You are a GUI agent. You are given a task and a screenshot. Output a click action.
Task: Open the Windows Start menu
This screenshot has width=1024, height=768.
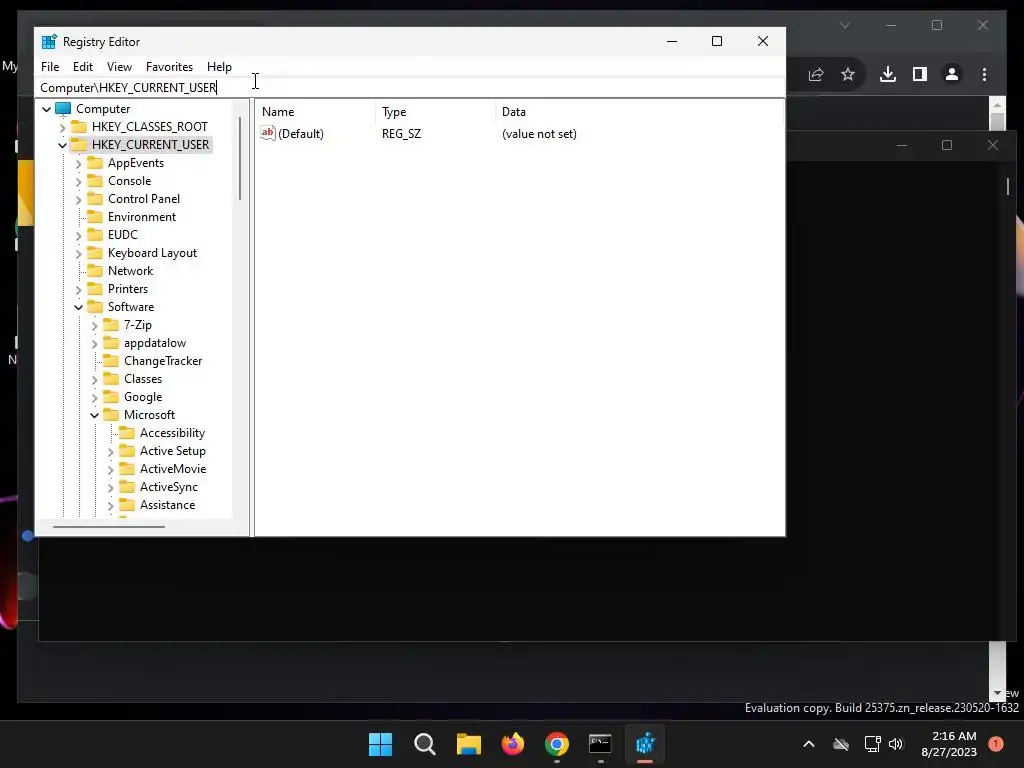pos(381,744)
